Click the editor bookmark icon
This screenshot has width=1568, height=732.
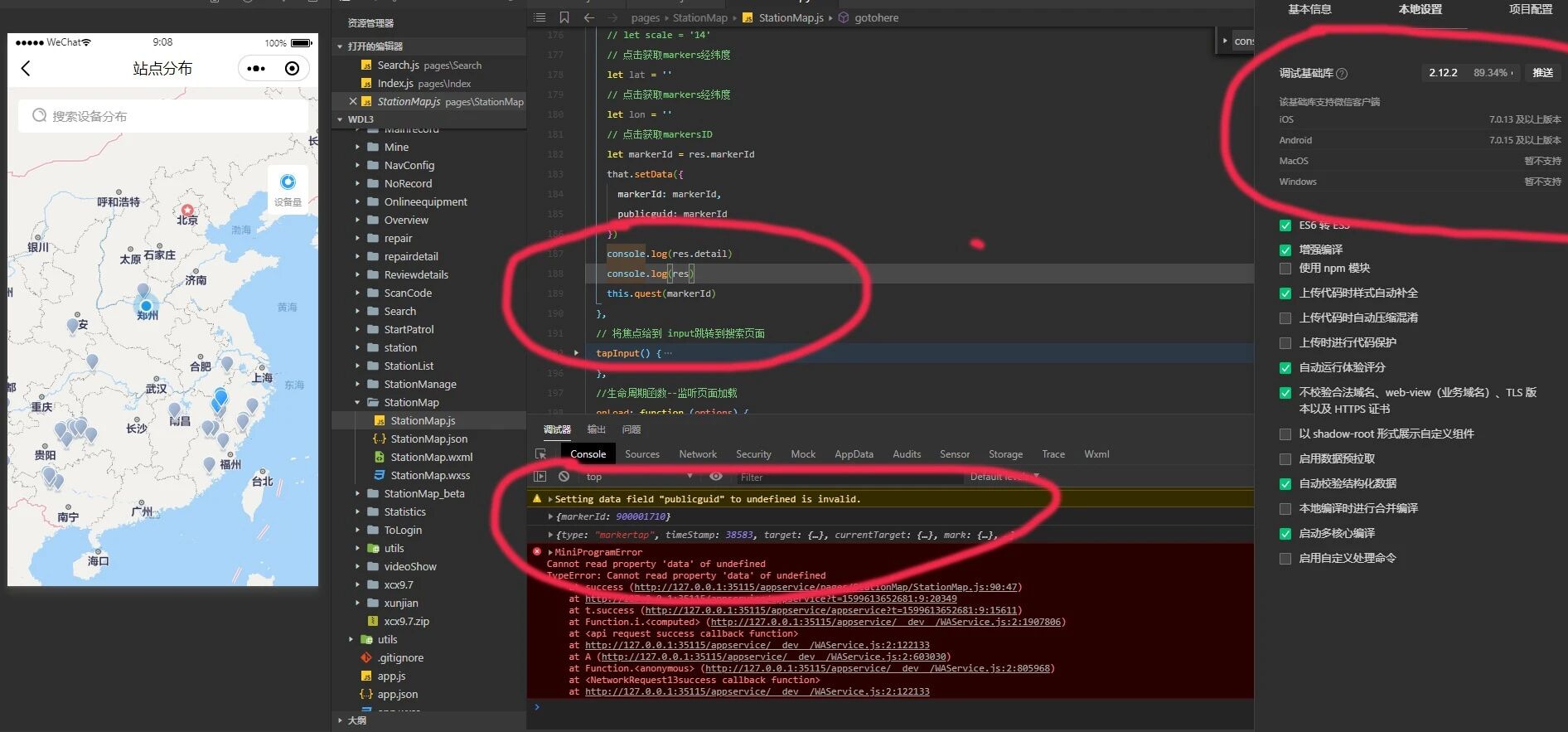pyautogui.click(x=564, y=17)
